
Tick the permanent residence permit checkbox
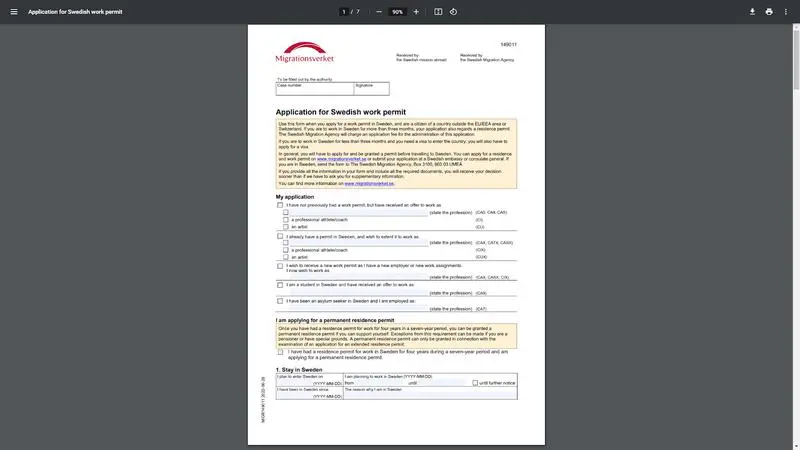[x=280, y=352]
